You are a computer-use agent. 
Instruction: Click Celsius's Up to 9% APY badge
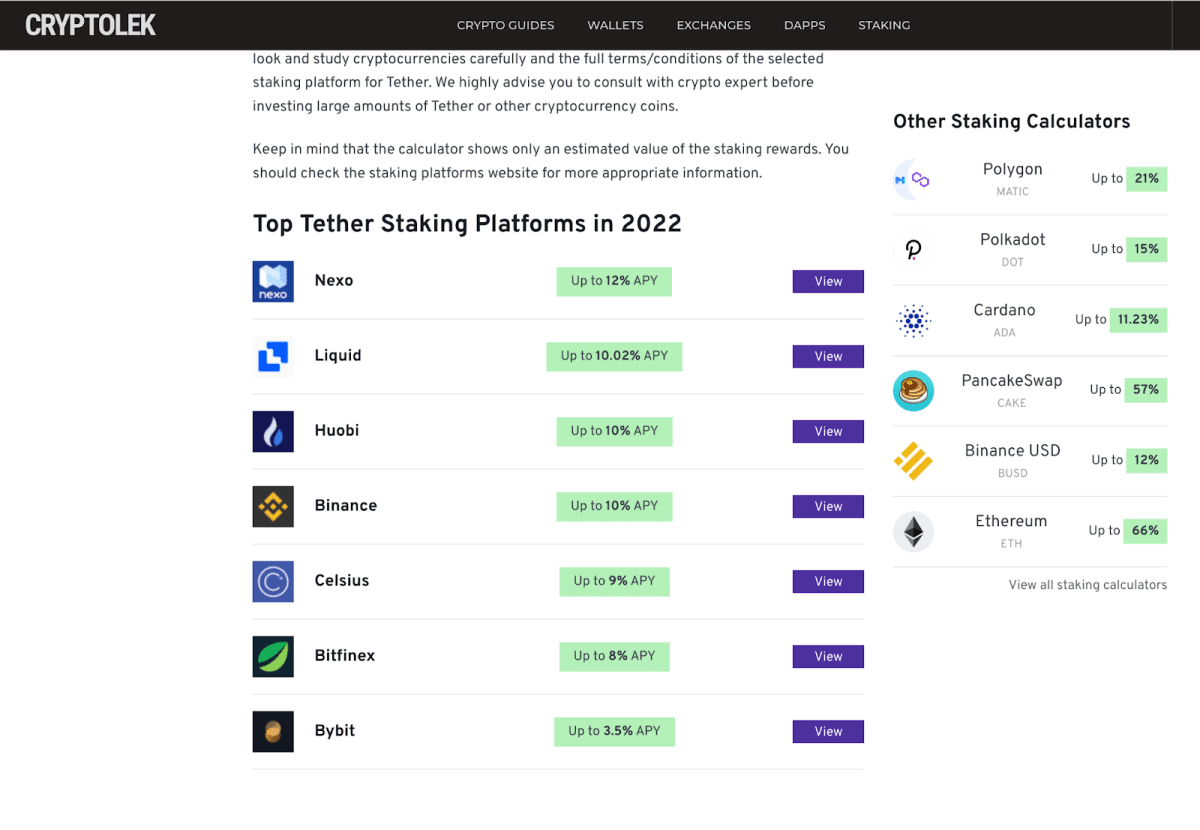pyautogui.click(x=614, y=581)
